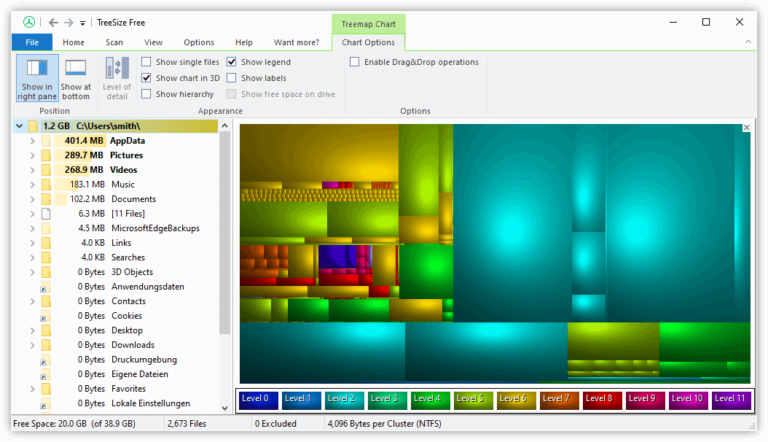Select the Contacts tree row
The height and width of the screenshot is (442, 768).
click(116, 301)
